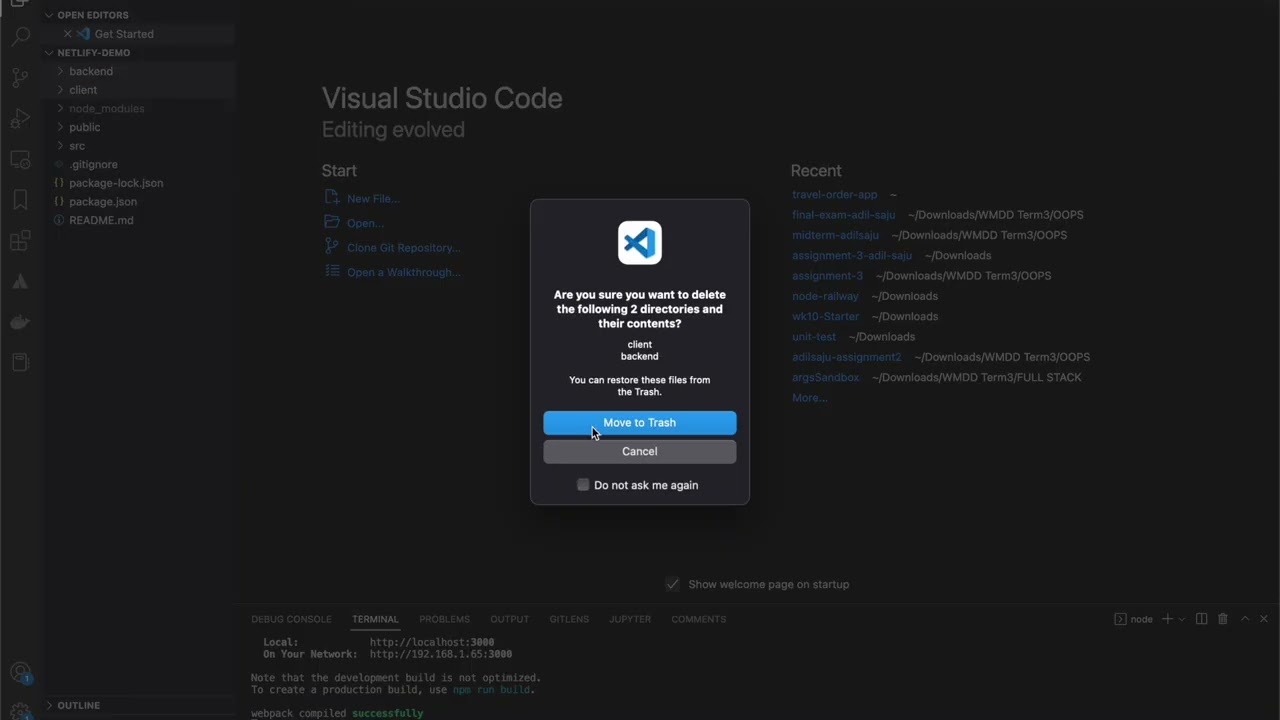Split the terminal panel

point(1202,619)
